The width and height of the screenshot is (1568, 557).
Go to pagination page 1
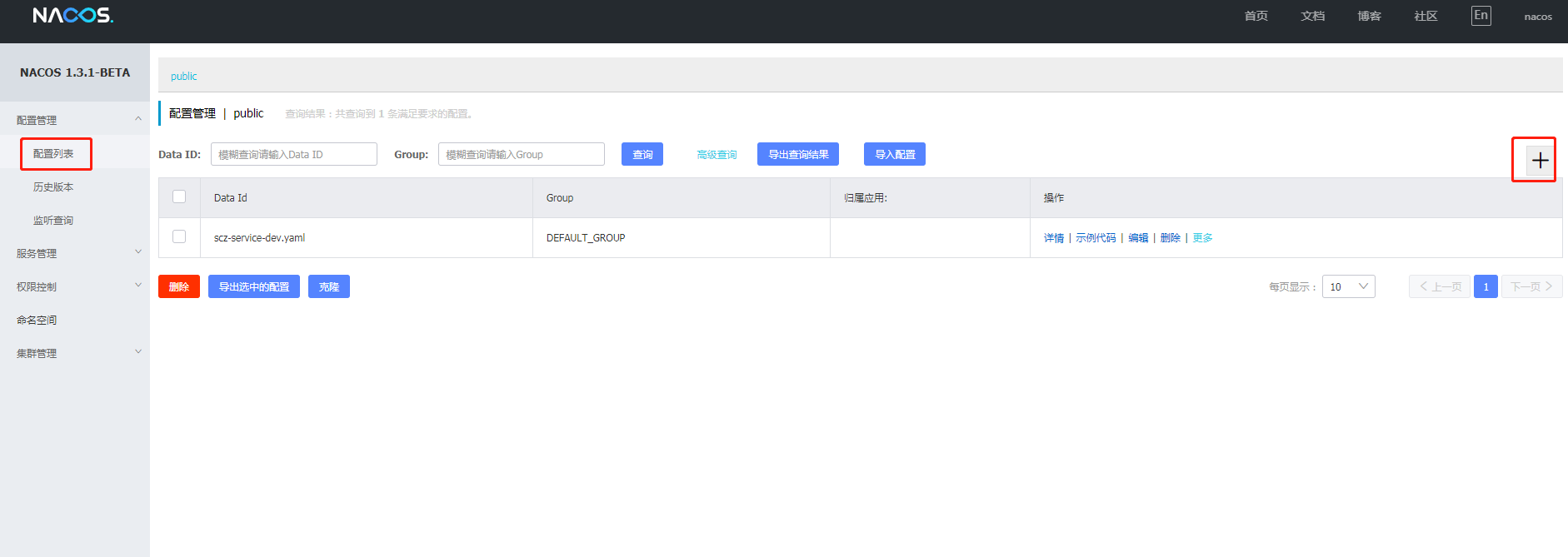coord(1486,286)
